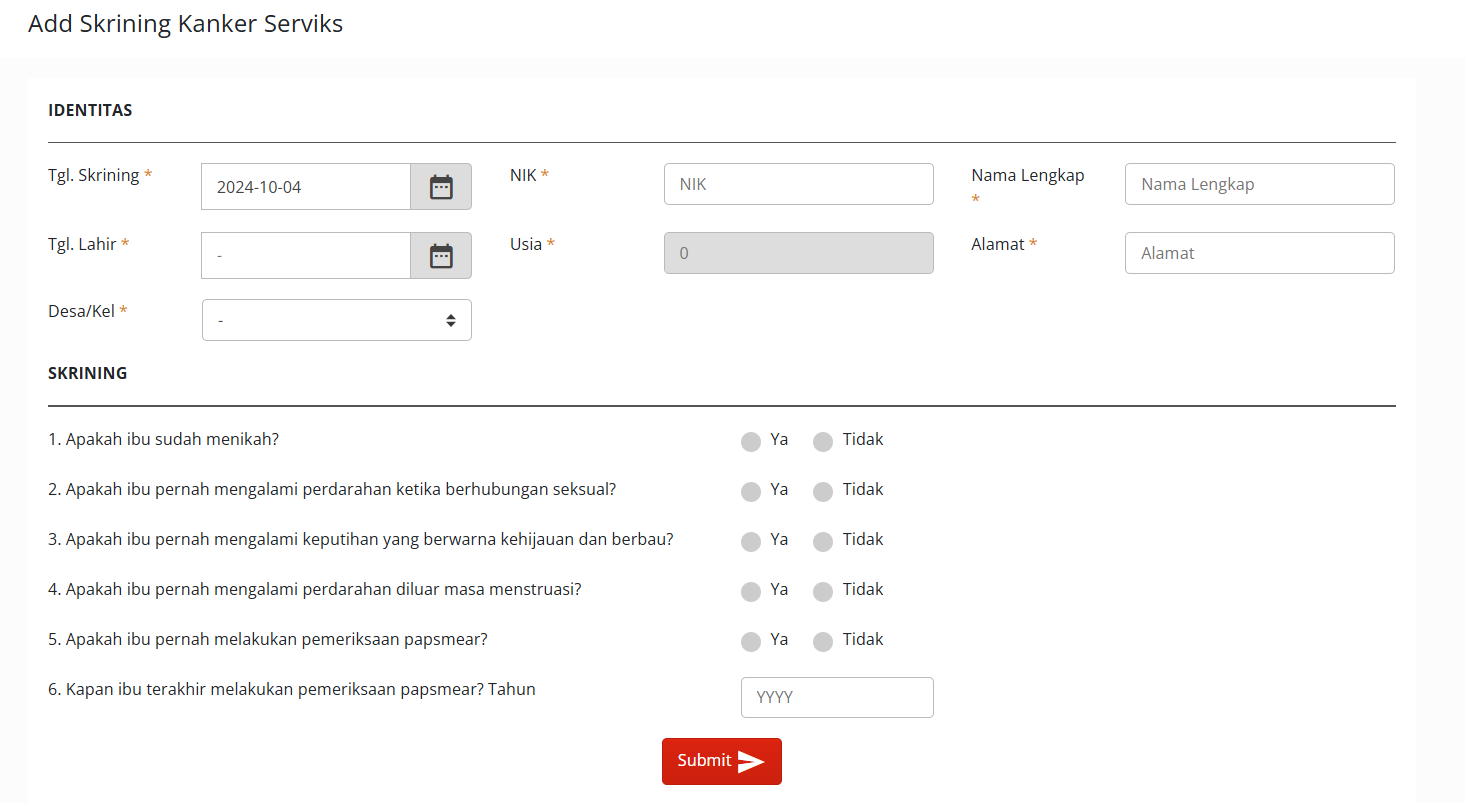Focus the Nama Lengkap input field
This screenshot has height=803, width=1465.
1260,184
